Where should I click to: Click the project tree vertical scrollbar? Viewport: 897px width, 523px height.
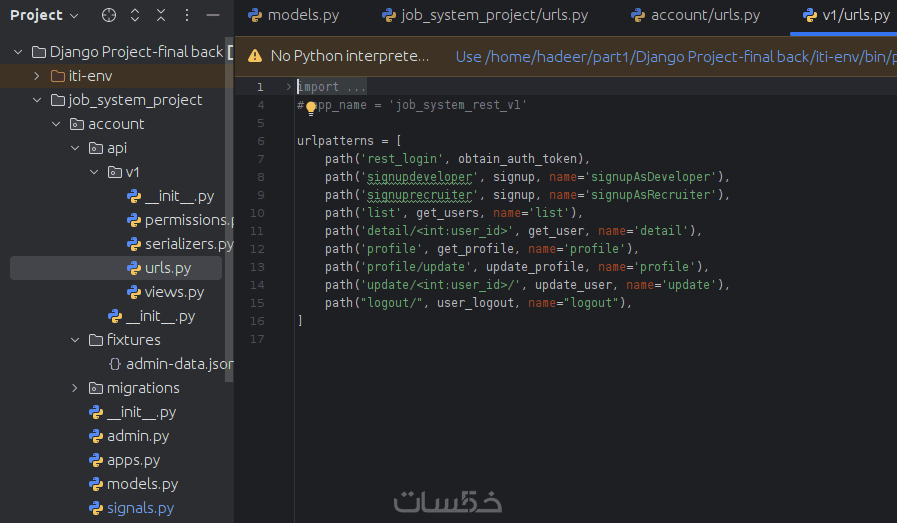pyautogui.click(x=229, y=209)
